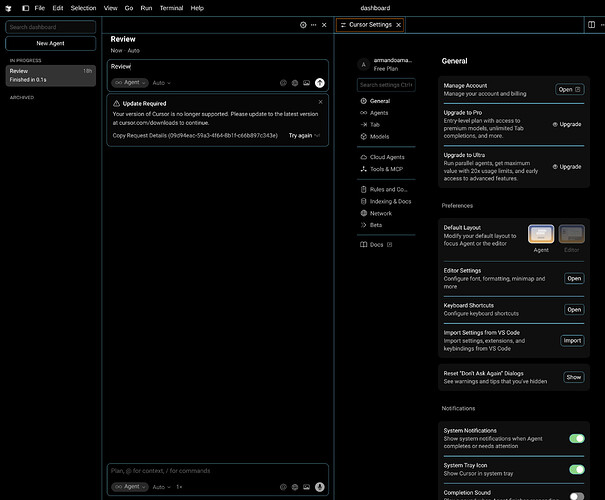The image size is (605, 500).
Task: Click Copy Request Details link
Action: click(195, 135)
